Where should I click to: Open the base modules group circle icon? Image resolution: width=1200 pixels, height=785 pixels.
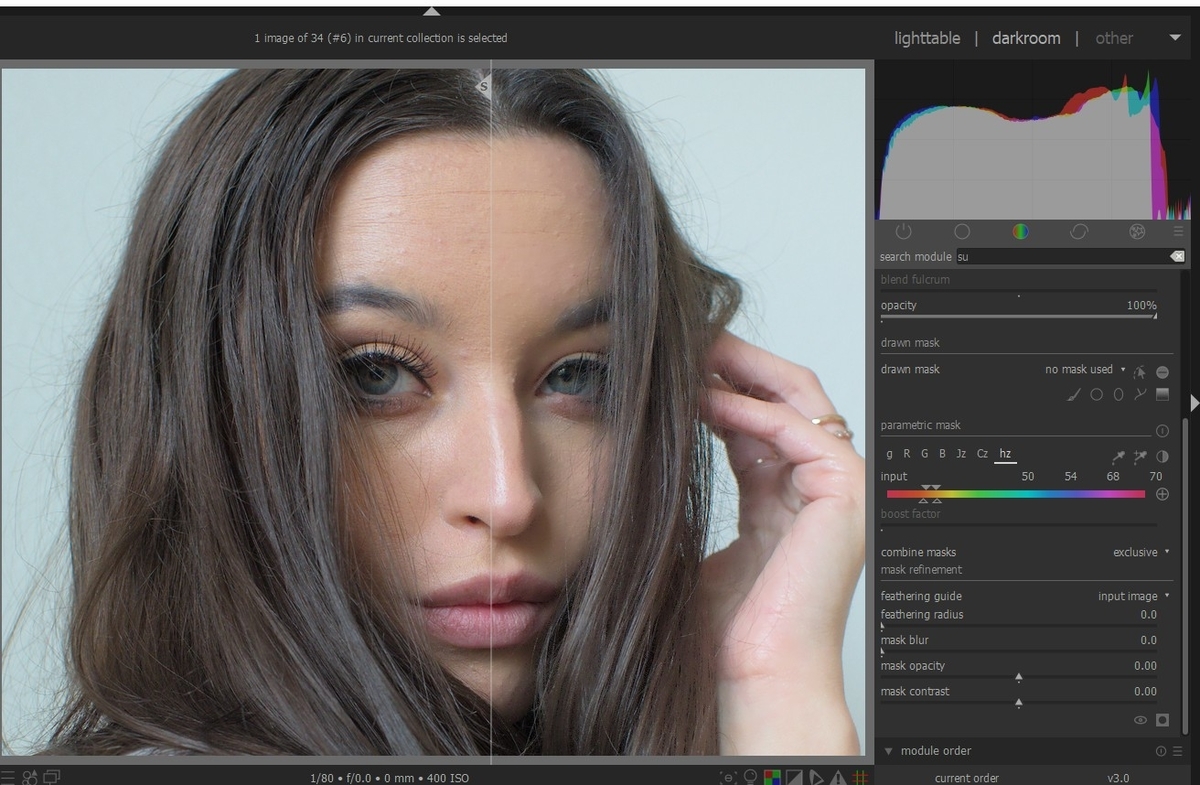[962, 232]
